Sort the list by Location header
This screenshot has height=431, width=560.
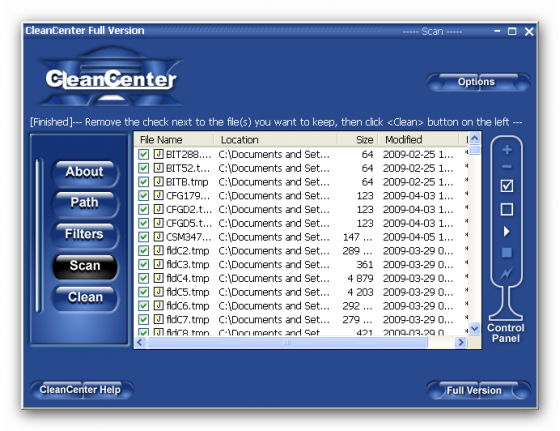click(276, 140)
